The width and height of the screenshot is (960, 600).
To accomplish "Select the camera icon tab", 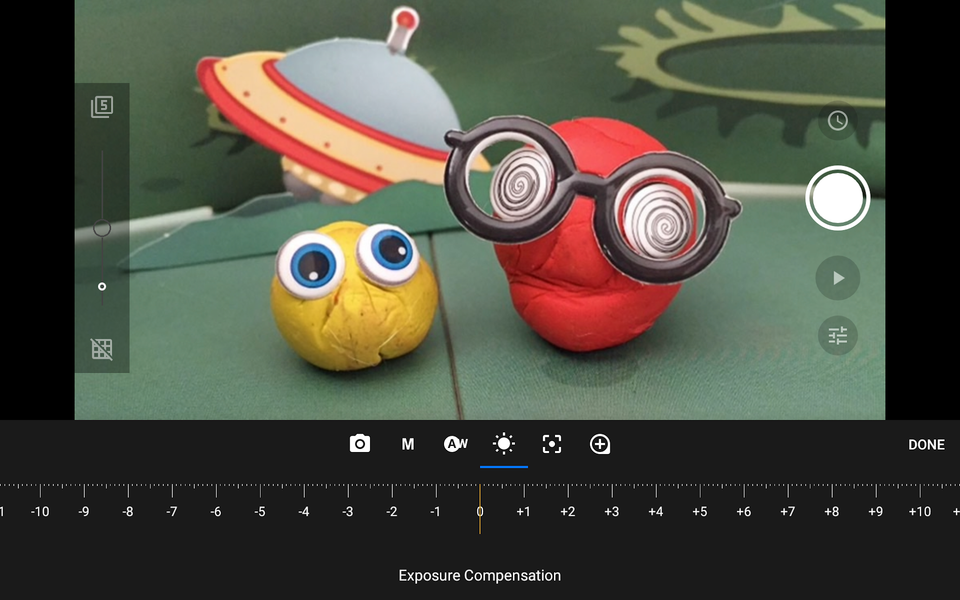I will pos(360,444).
